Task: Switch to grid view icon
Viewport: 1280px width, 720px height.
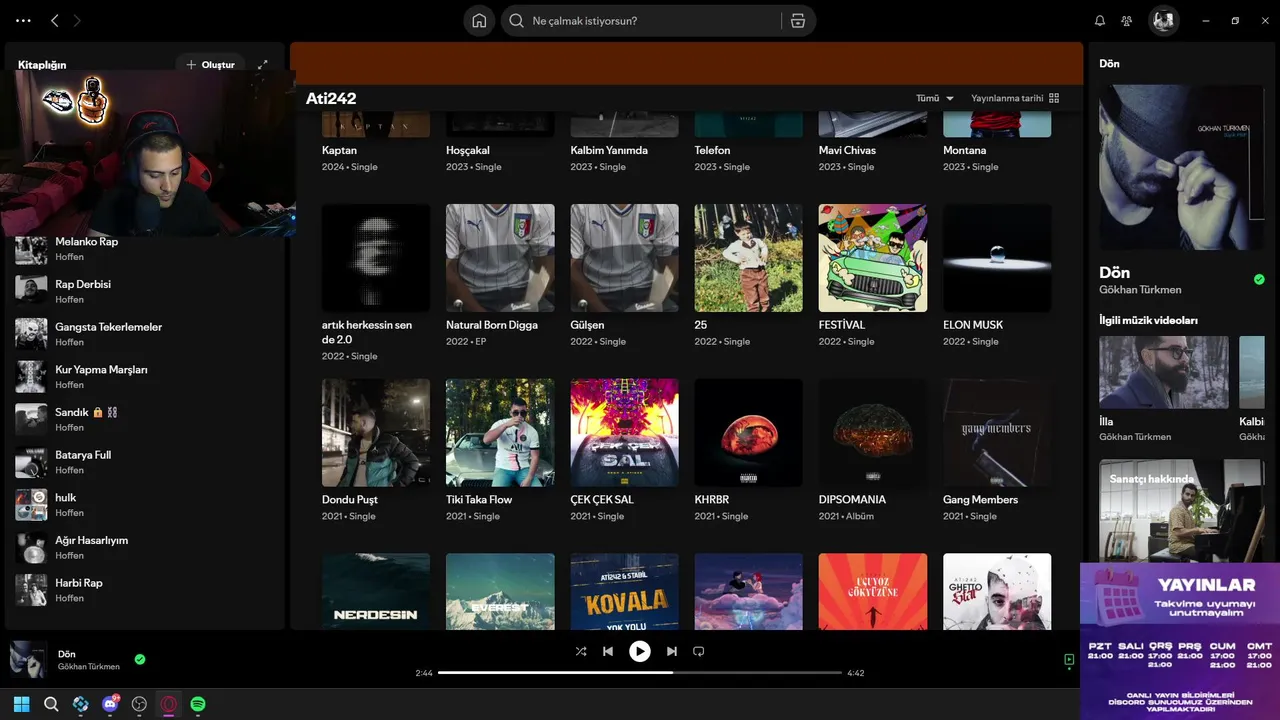Action: [x=1054, y=98]
